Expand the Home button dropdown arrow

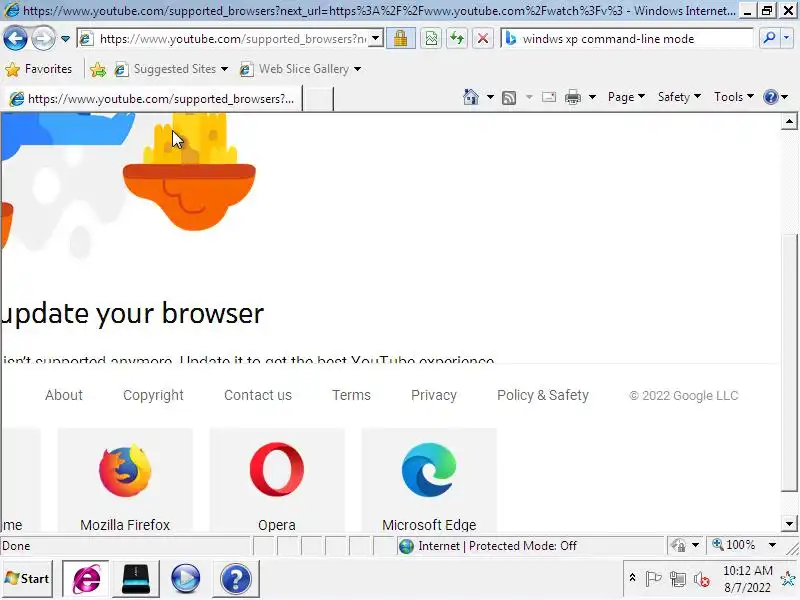pos(490,97)
